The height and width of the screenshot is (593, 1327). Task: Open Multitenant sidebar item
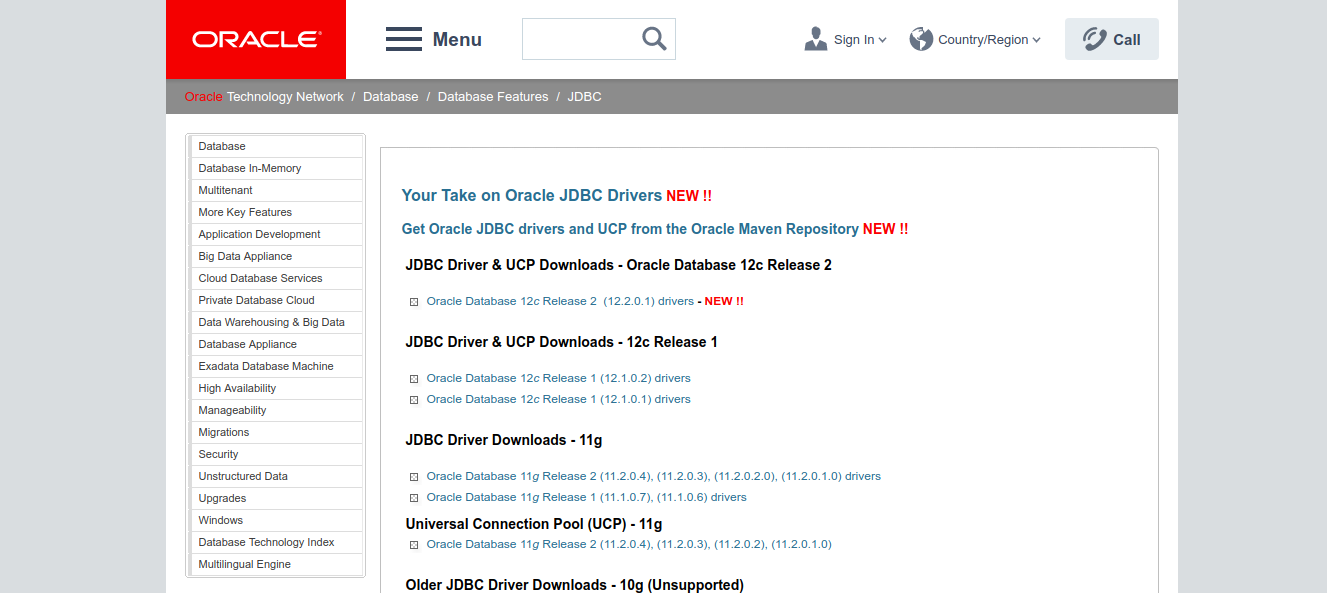[x=277, y=190]
